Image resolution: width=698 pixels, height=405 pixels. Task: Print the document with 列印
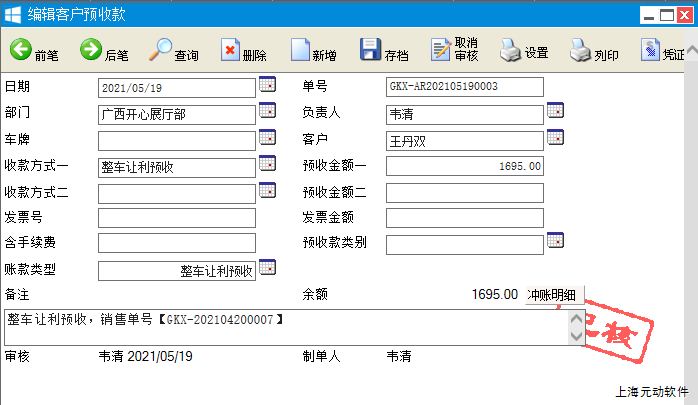tap(594, 51)
